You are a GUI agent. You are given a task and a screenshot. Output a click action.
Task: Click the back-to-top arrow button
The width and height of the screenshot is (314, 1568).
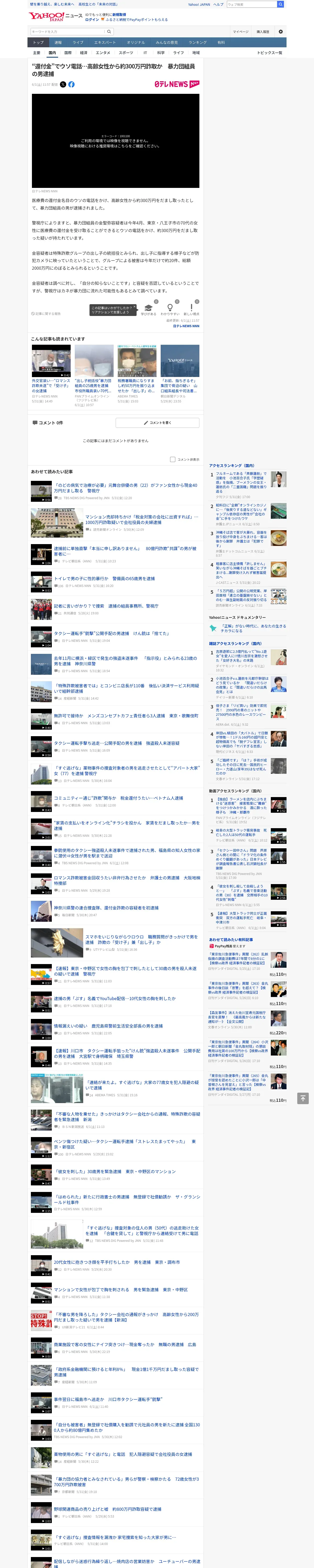[x=303, y=1098]
